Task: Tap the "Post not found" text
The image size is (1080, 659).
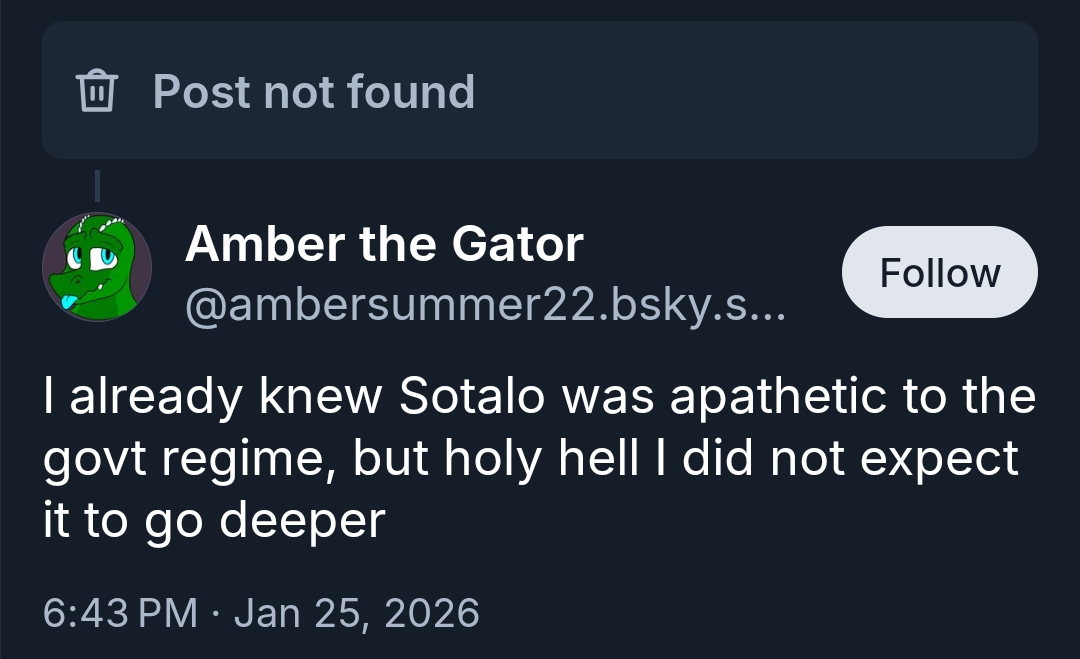Action: [313, 91]
